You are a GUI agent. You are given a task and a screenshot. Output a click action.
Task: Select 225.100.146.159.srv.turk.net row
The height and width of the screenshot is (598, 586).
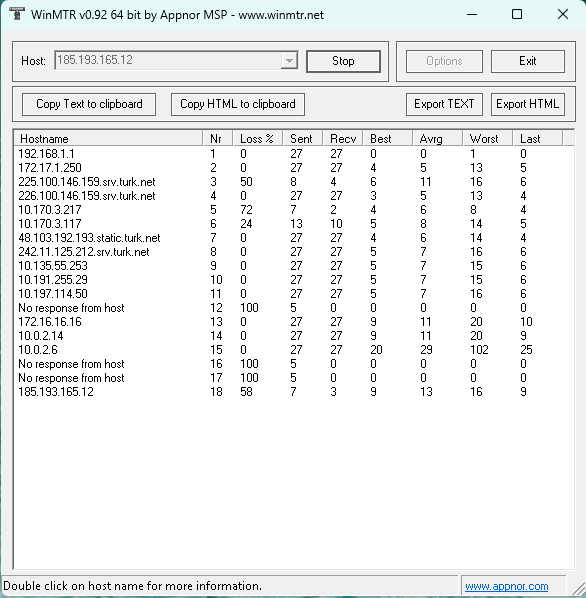click(294, 182)
